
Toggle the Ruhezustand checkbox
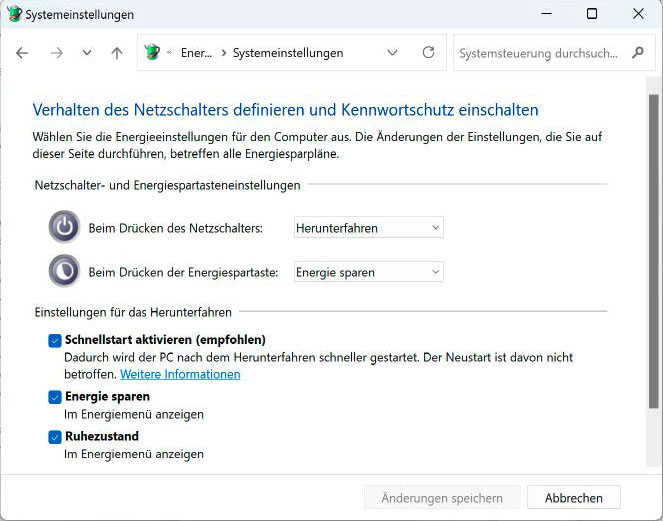point(55,437)
